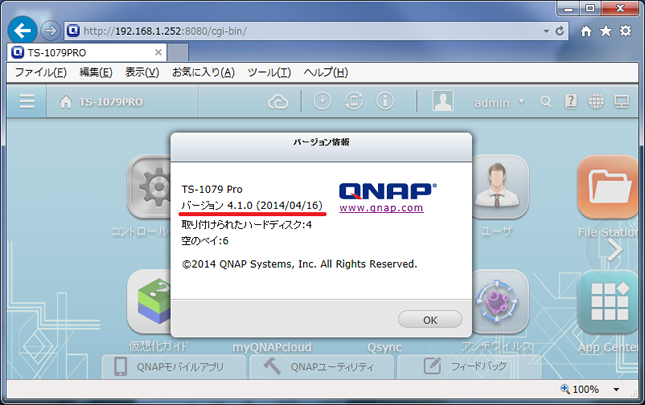This screenshot has height=405, width=645.
Task: Click the browser back arrow button
Action: [x=22, y=30]
